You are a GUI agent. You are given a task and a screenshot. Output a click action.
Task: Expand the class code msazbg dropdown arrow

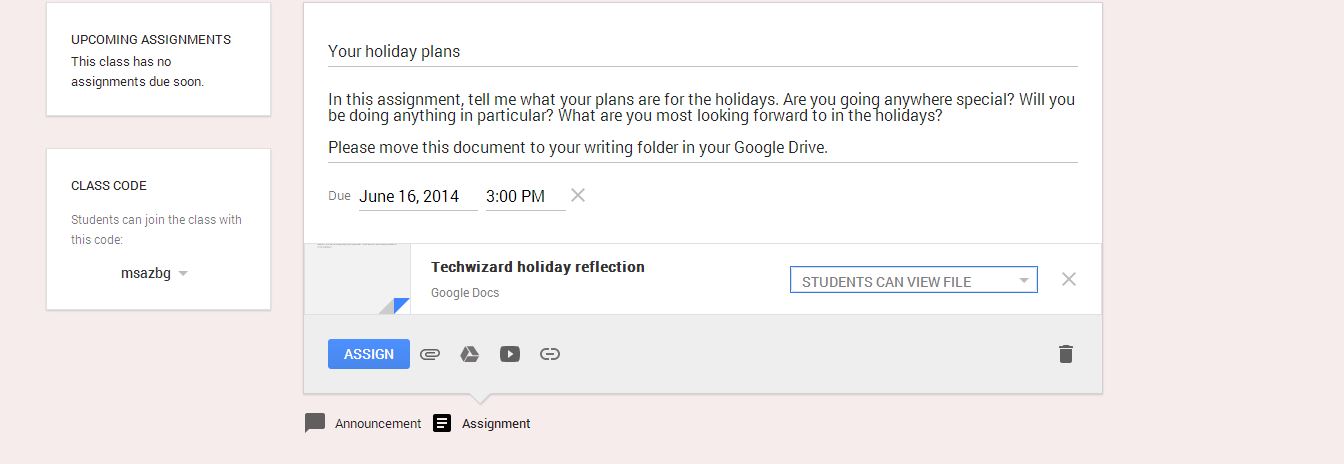point(183,273)
